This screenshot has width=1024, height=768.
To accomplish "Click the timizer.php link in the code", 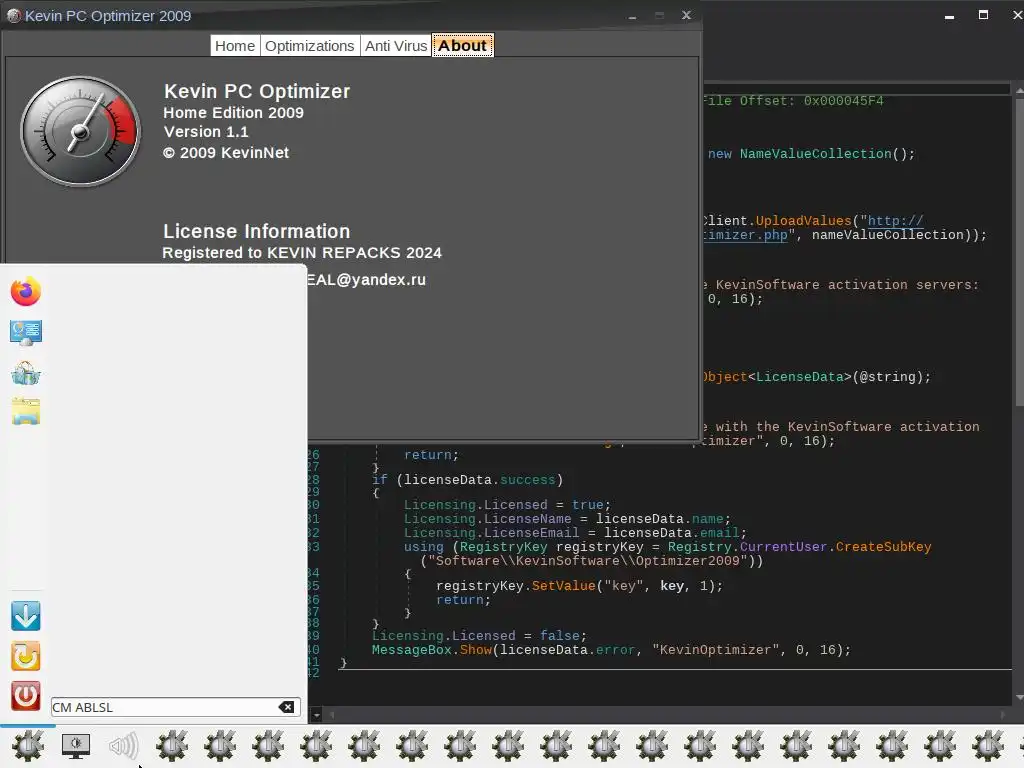I will click(x=745, y=235).
